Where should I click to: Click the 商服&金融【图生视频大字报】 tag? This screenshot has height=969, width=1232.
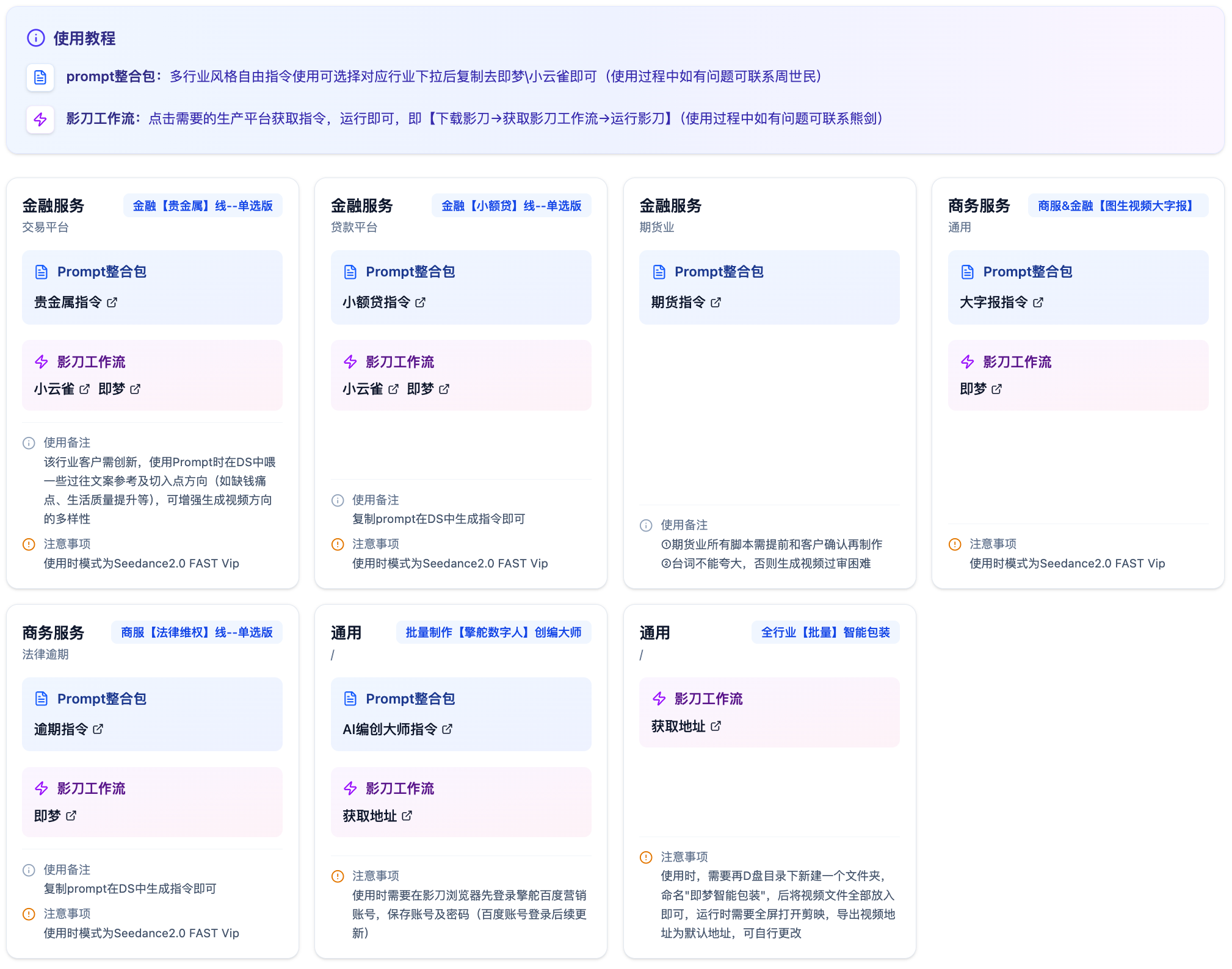[1118, 206]
